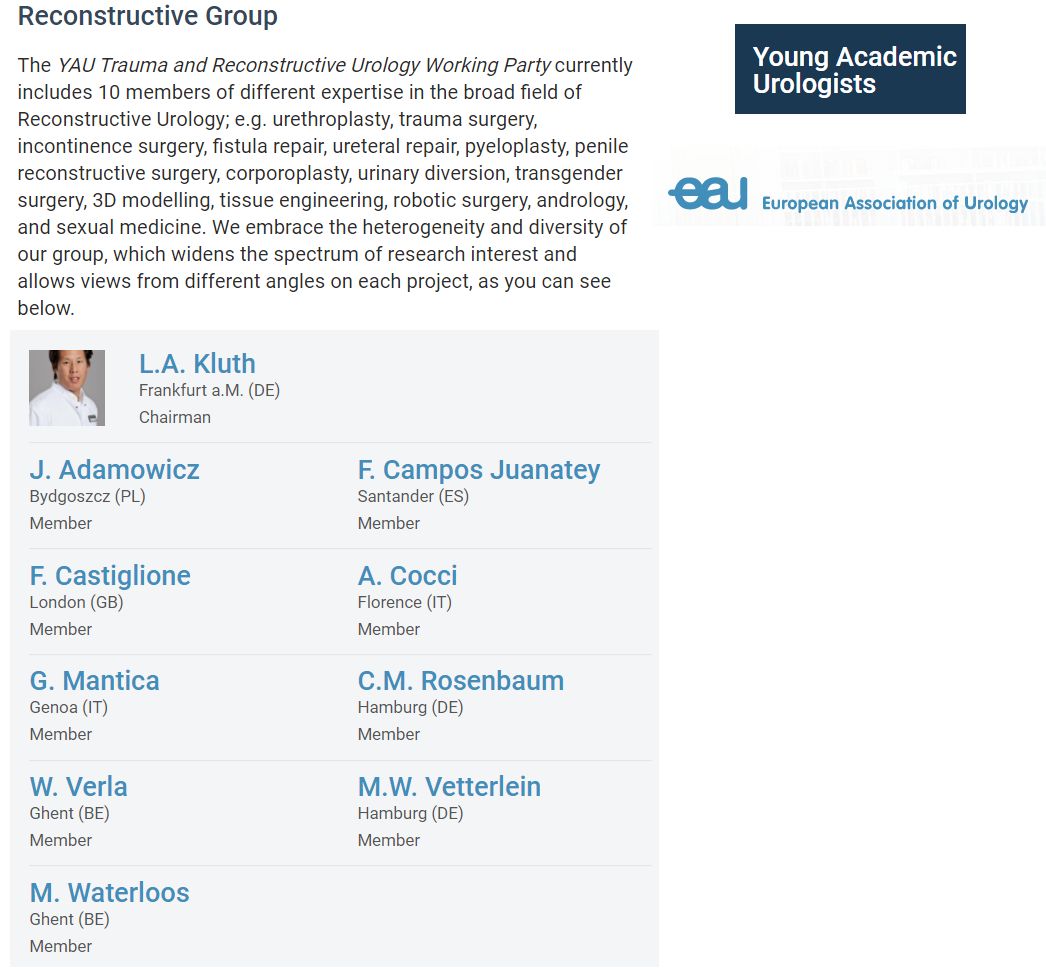1046x971 pixels.
Task: Click W. Verla member link
Action: (x=79, y=787)
